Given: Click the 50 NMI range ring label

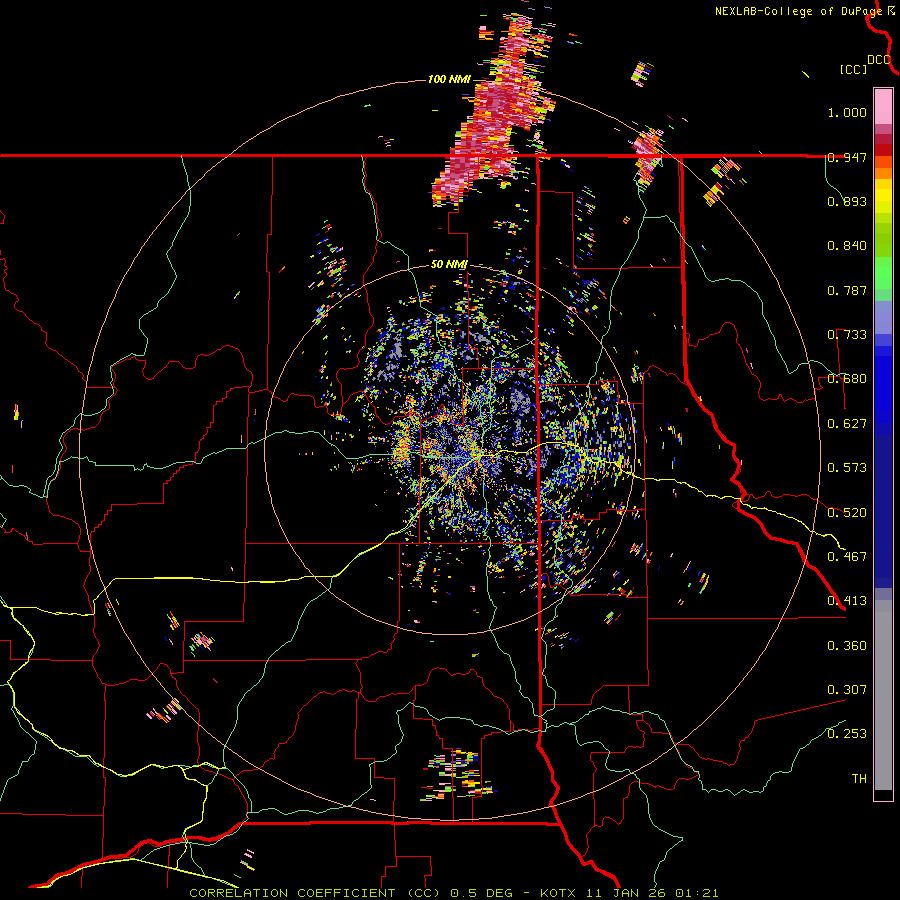Looking at the screenshot, I should pos(449,265).
